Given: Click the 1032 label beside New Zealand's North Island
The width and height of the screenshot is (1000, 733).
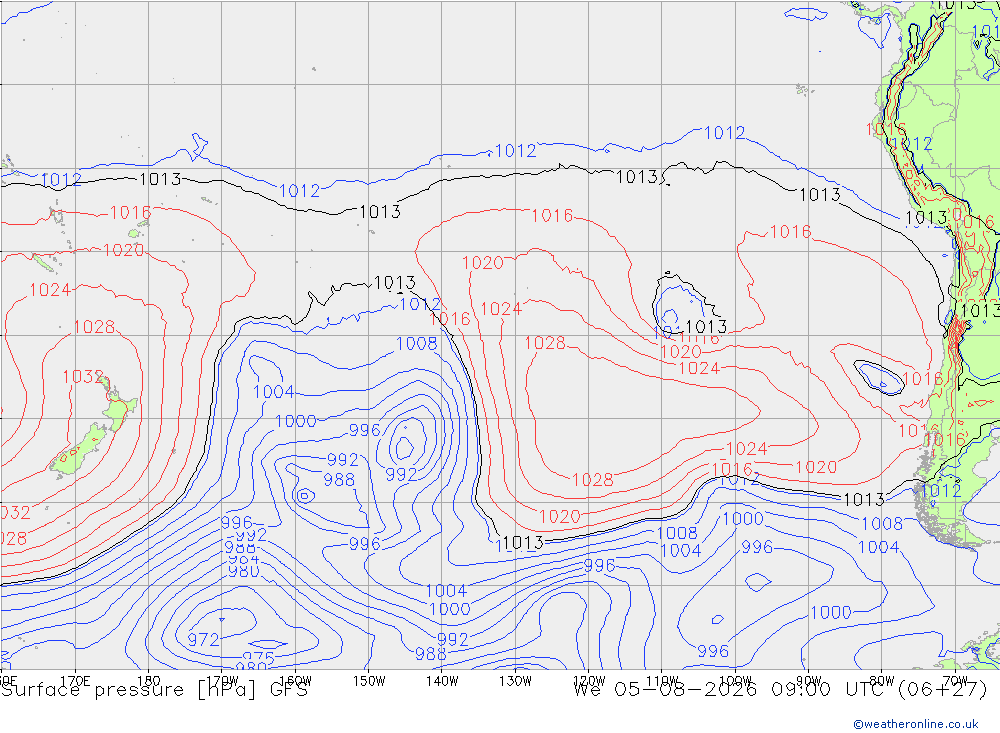Looking at the screenshot, I should click(84, 376).
